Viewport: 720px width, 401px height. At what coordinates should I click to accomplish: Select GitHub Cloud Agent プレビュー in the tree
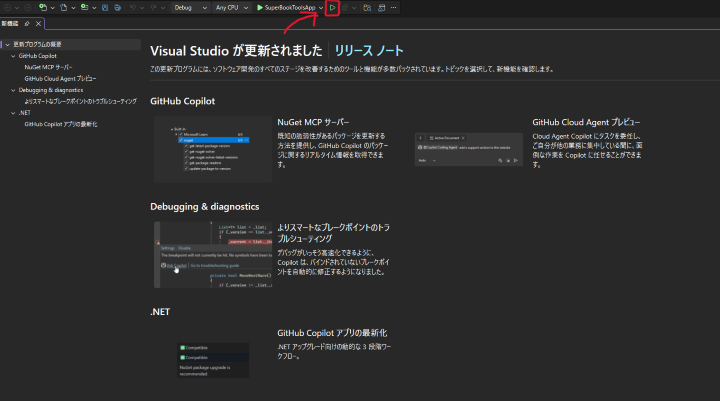click(60, 79)
